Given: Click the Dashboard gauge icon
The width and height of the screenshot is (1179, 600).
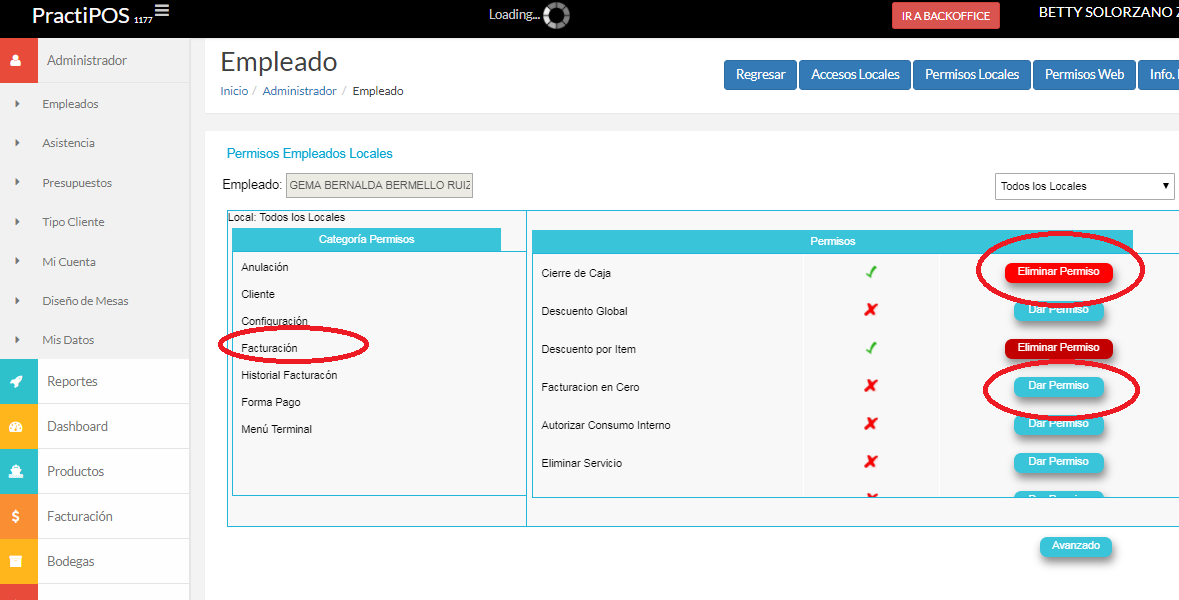Looking at the screenshot, I should 16,427.
